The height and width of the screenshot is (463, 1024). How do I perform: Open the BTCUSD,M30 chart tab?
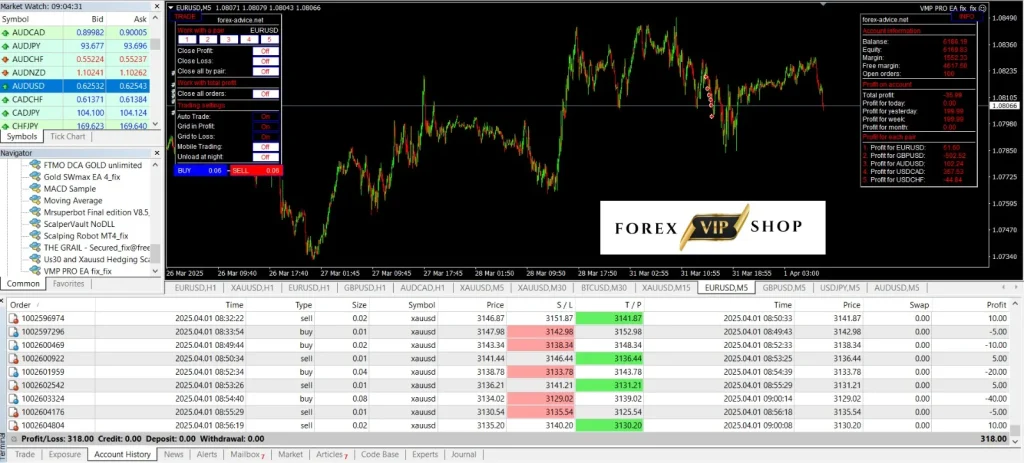[603, 288]
